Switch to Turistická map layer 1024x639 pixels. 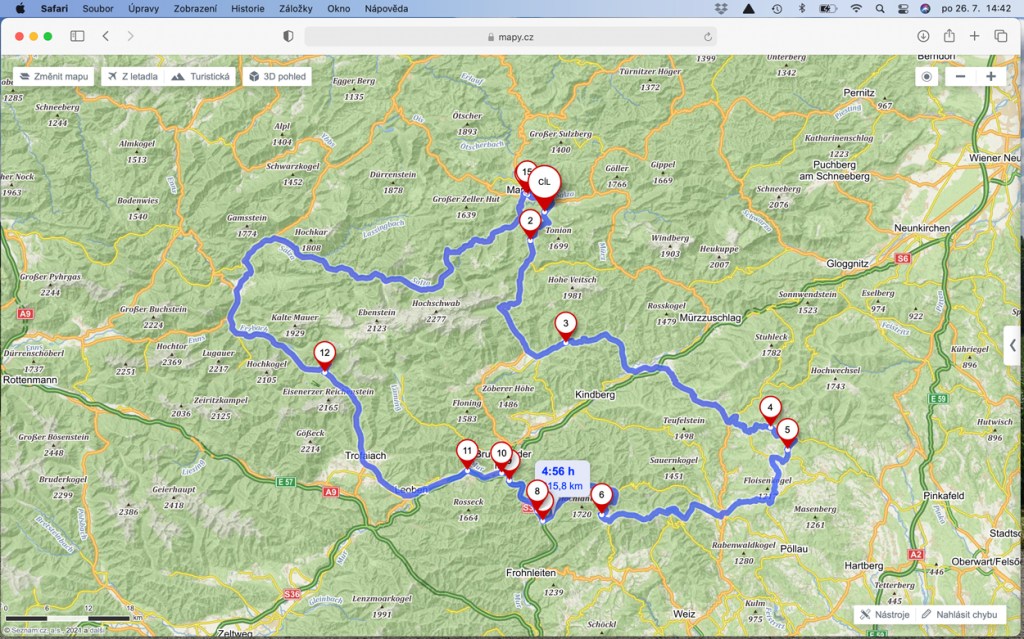click(x=202, y=76)
